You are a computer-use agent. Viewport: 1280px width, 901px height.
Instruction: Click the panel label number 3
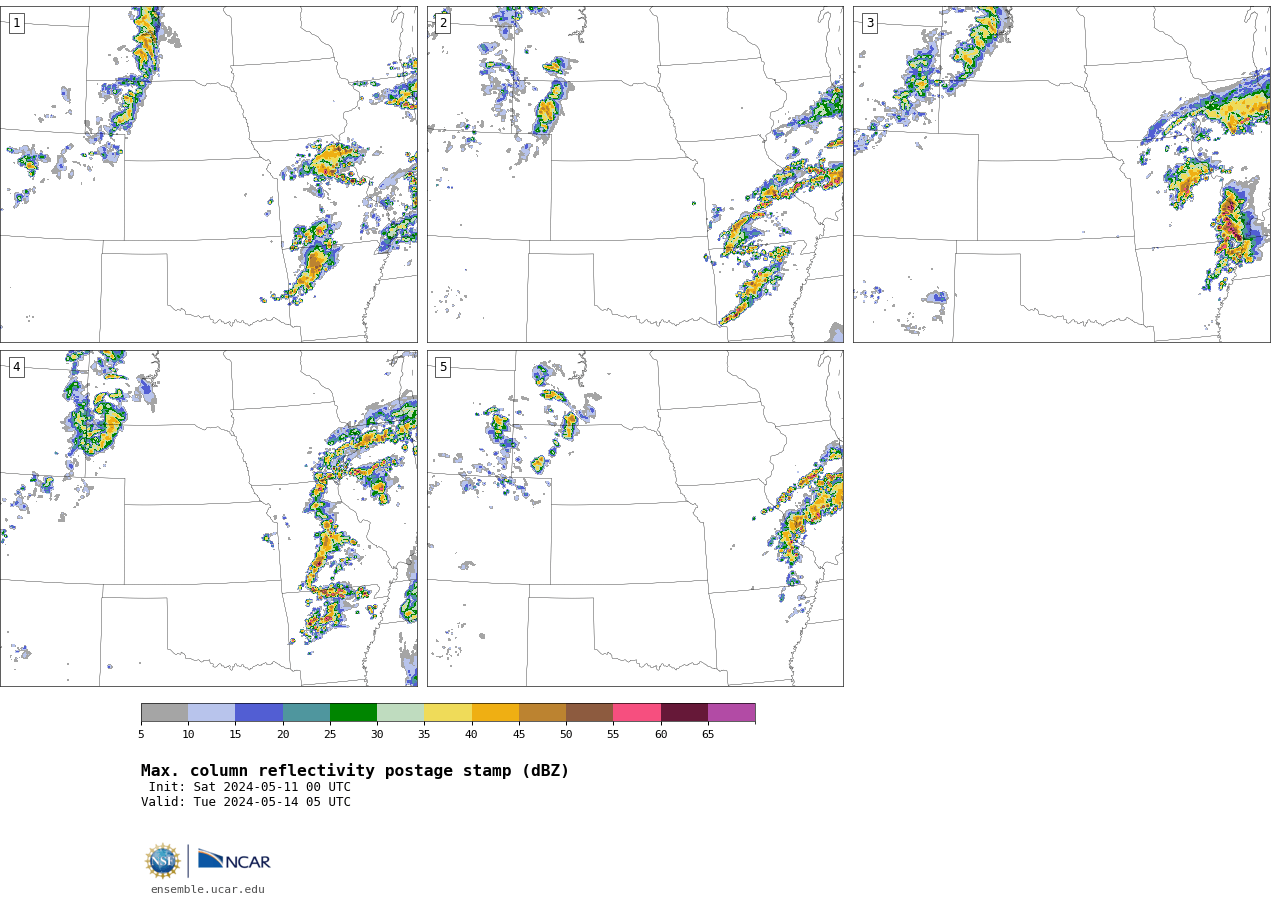pyautogui.click(x=870, y=23)
